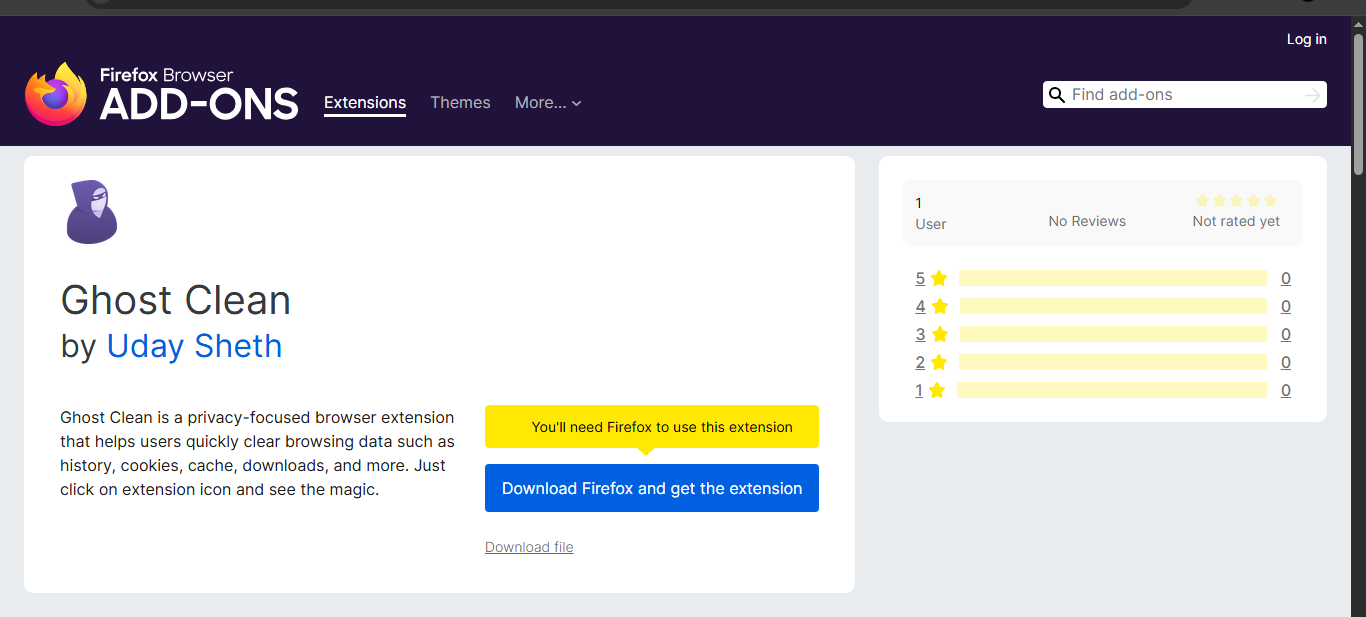Open 4-star reviews number link
This screenshot has width=1366, height=617.
[920, 307]
